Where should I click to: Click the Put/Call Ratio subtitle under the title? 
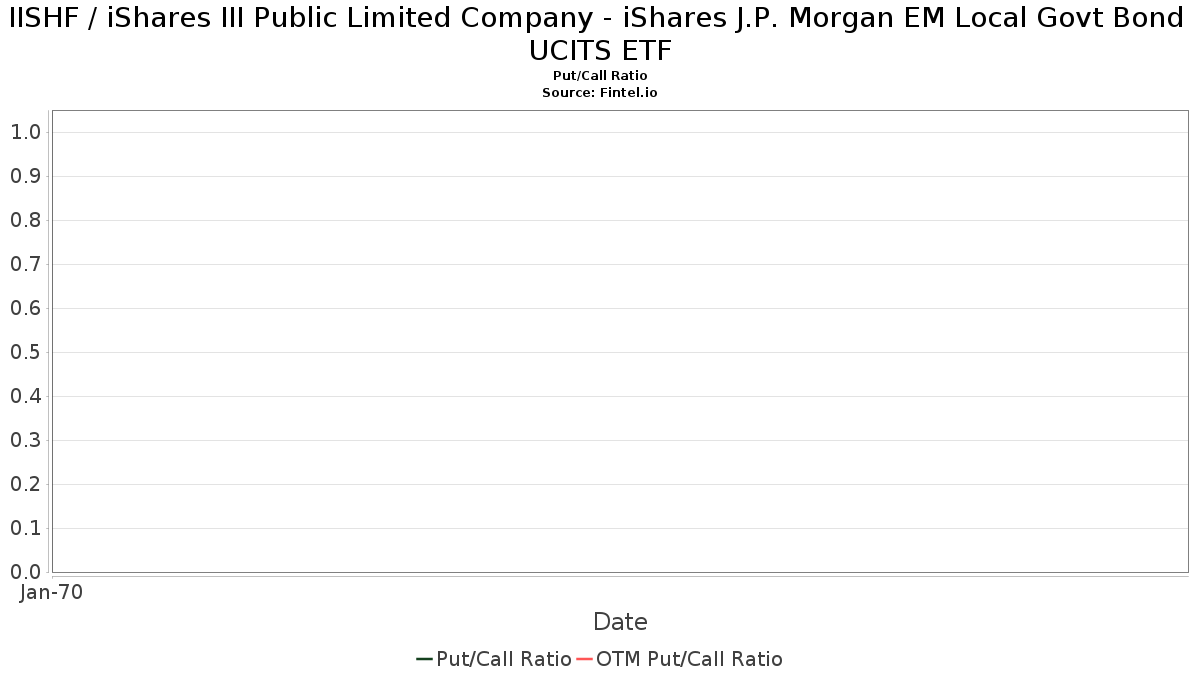pos(600,76)
